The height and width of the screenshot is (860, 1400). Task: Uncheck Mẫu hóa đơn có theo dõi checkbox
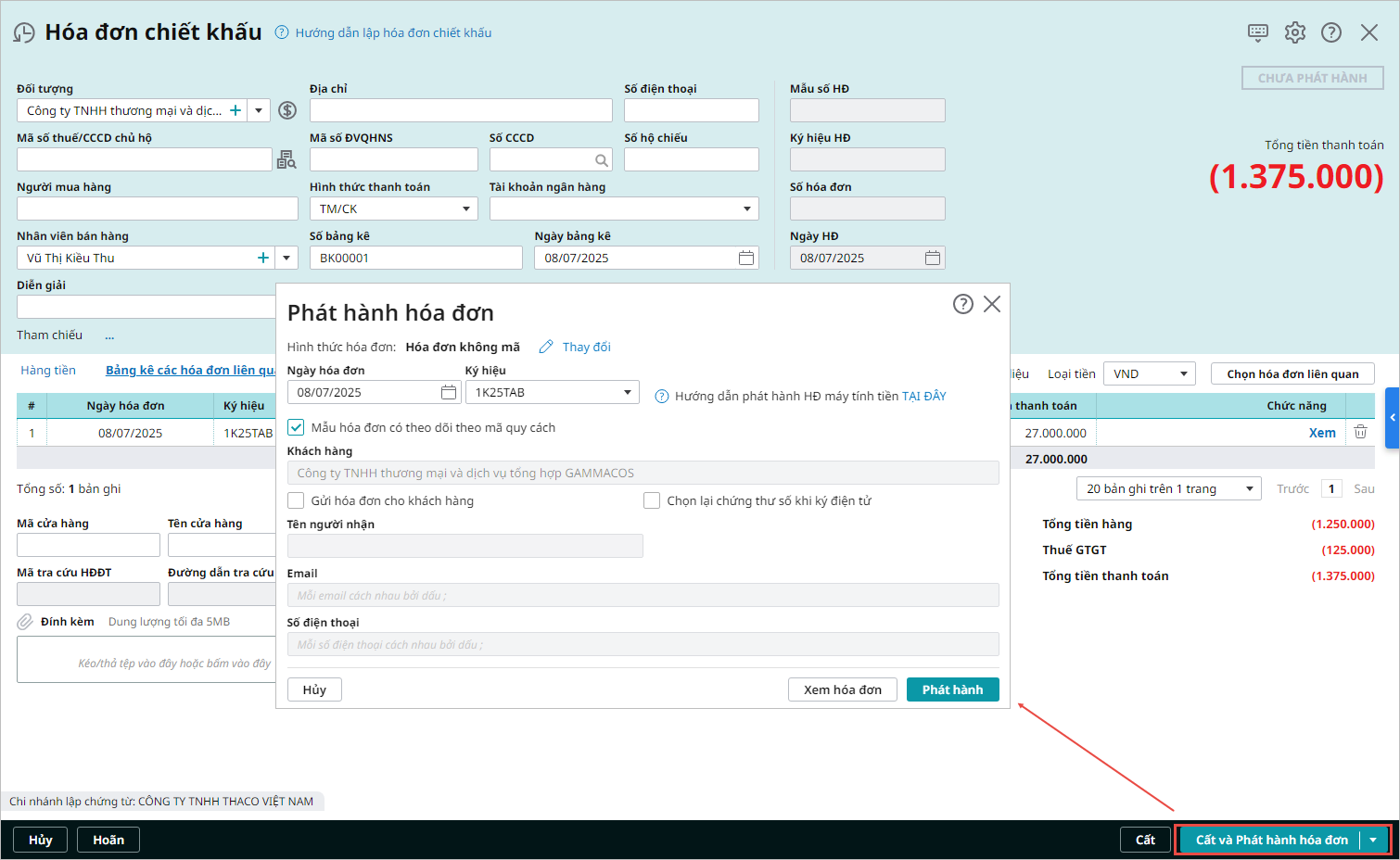click(296, 427)
